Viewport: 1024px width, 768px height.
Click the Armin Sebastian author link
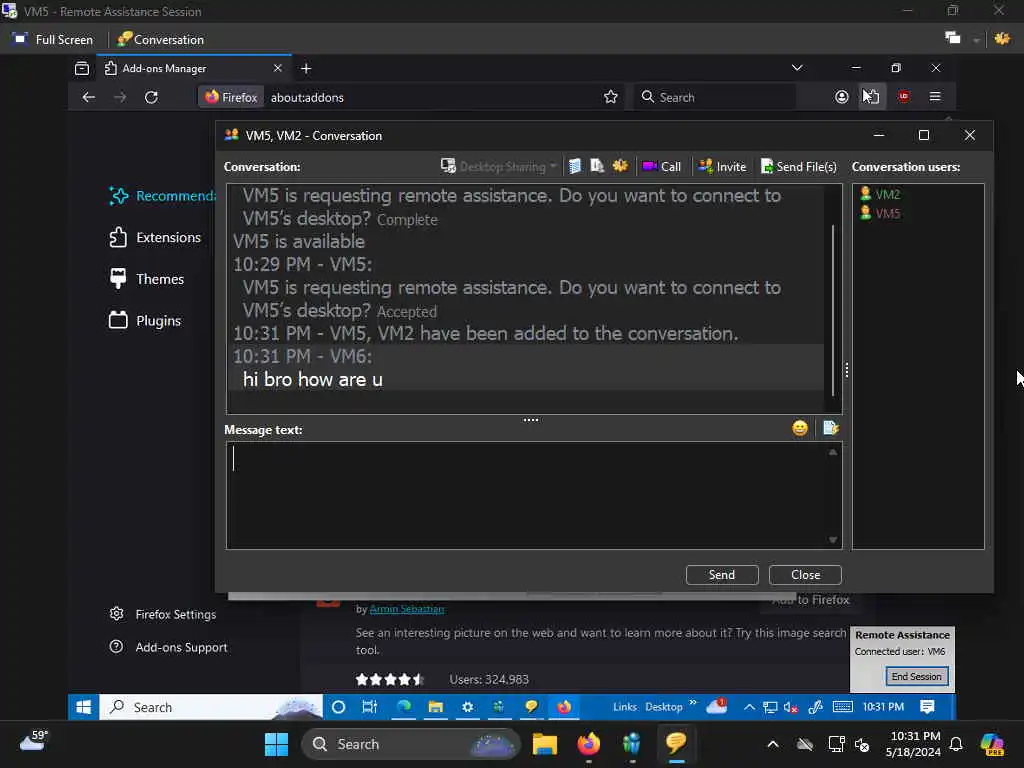[x=406, y=609]
